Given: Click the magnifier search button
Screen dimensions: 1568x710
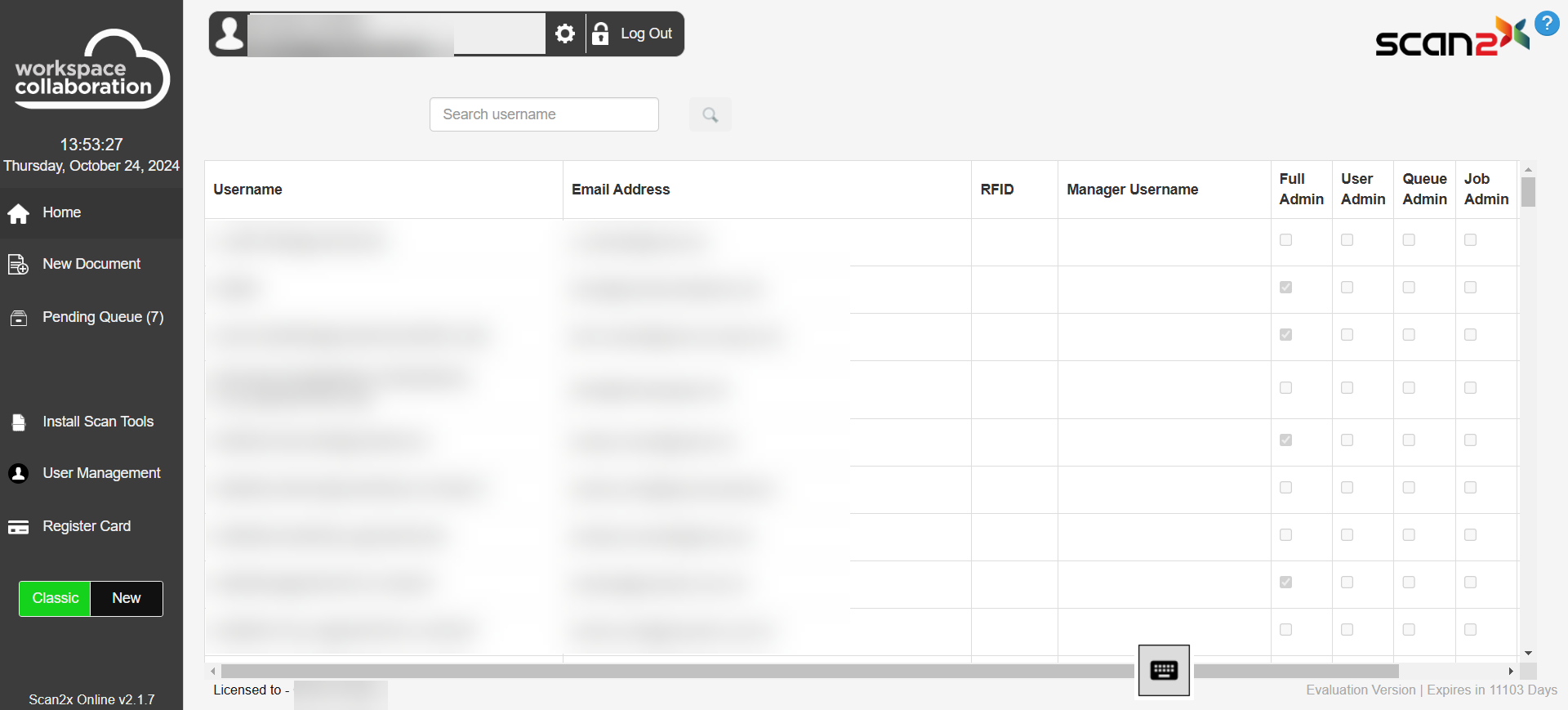Looking at the screenshot, I should pyautogui.click(x=710, y=115).
